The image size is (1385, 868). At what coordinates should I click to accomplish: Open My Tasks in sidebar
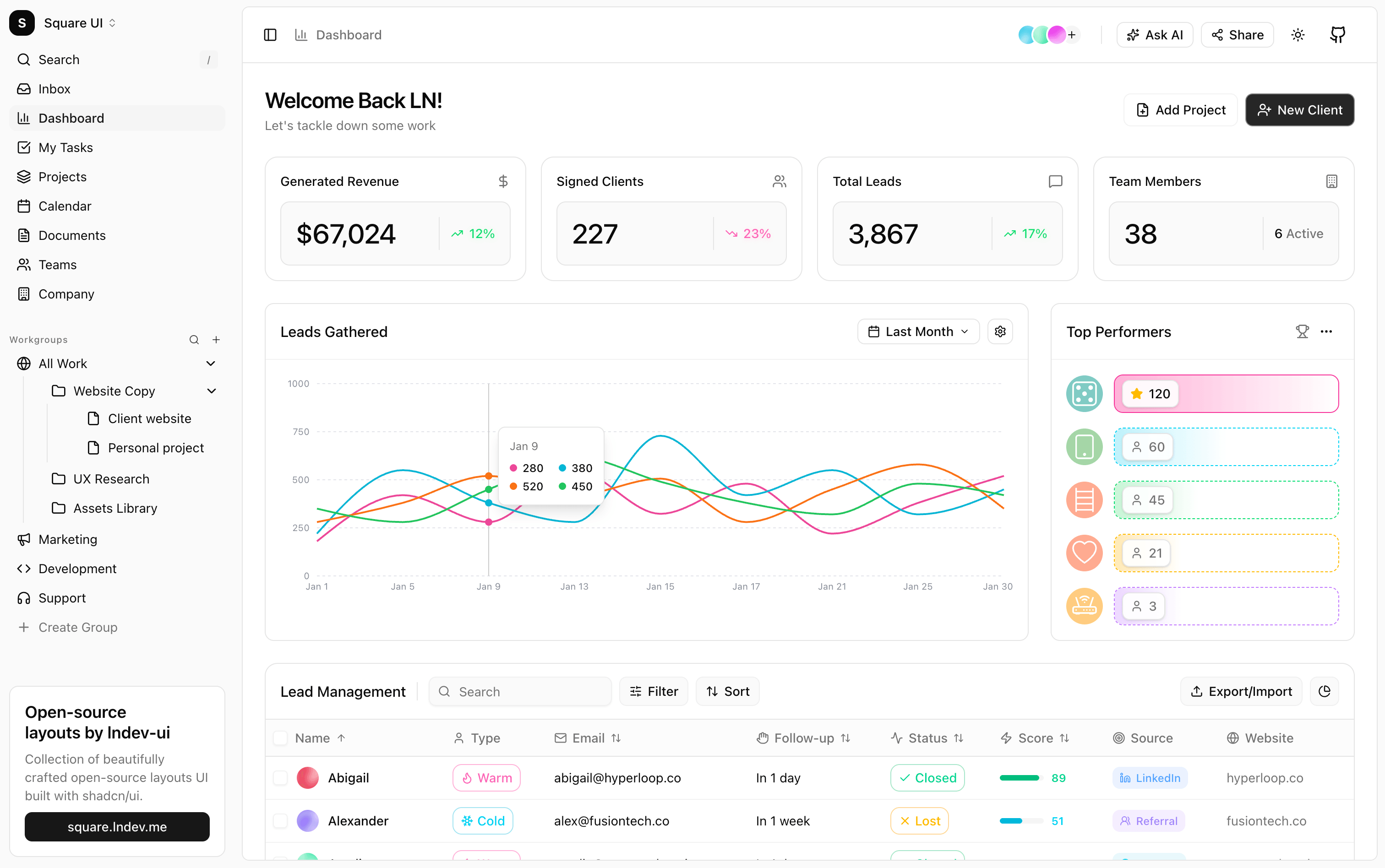pos(65,147)
